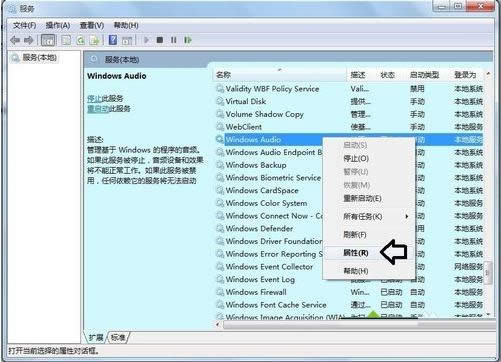Choose 重新启动(E) in the context menu

tap(362, 198)
